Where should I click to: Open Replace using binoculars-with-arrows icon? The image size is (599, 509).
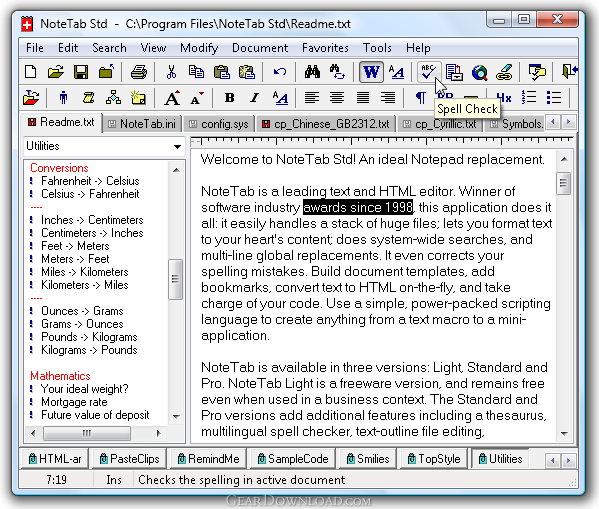point(337,72)
